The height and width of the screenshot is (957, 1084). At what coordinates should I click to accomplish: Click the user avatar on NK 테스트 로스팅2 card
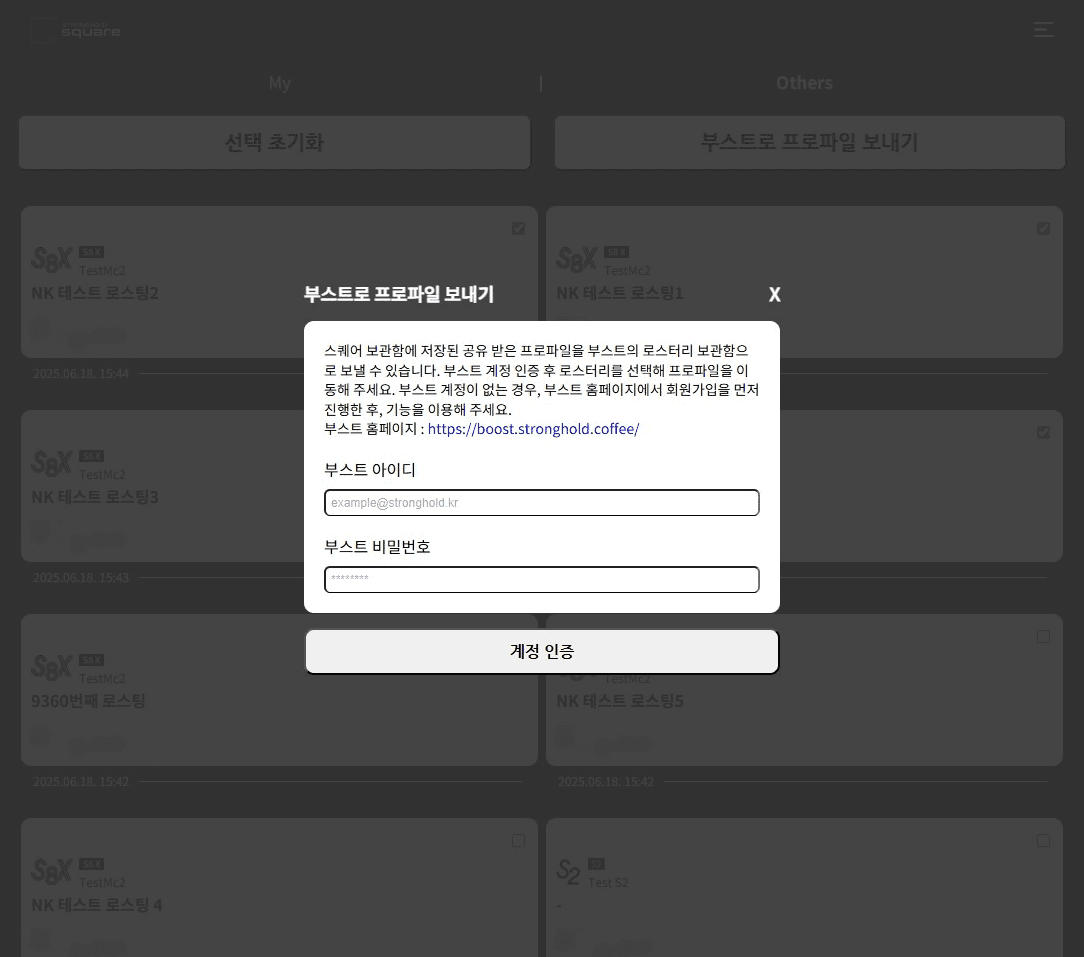point(41,329)
